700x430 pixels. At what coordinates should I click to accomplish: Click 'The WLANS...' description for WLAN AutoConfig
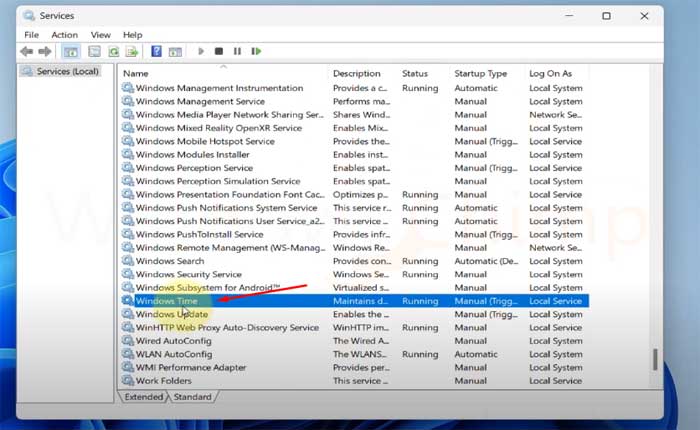click(x=360, y=354)
